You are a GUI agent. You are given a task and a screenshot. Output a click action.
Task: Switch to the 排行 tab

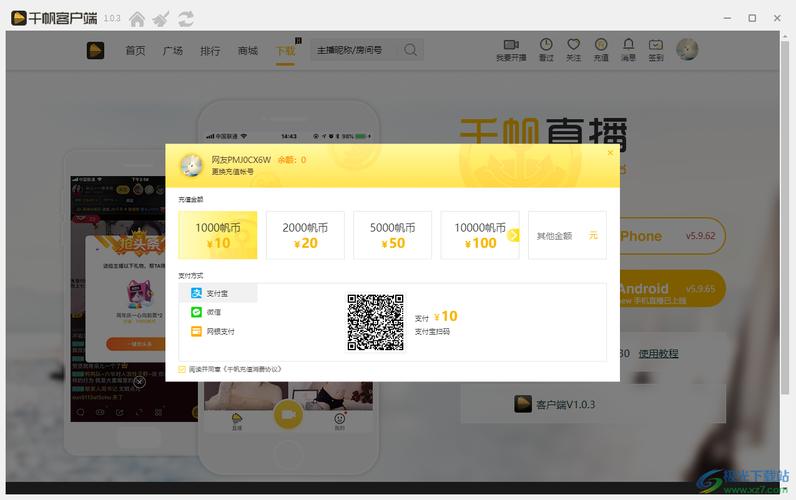click(210, 50)
